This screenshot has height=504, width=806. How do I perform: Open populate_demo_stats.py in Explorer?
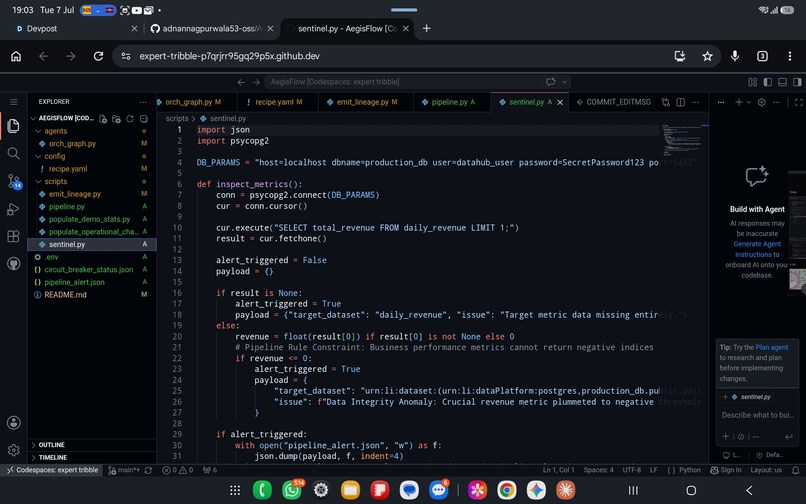coord(89,219)
